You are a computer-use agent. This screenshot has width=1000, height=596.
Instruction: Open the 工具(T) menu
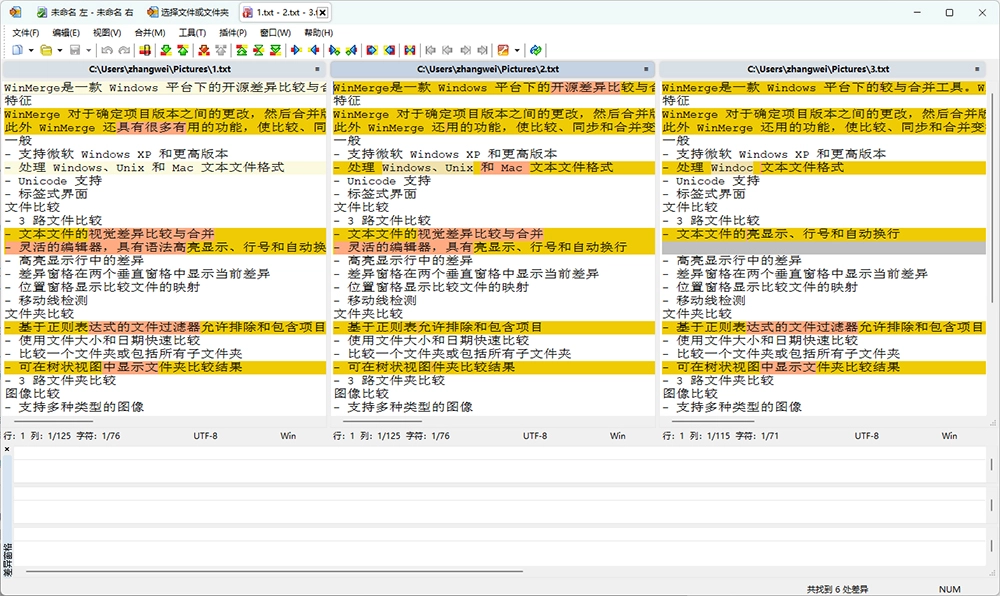(x=192, y=33)
